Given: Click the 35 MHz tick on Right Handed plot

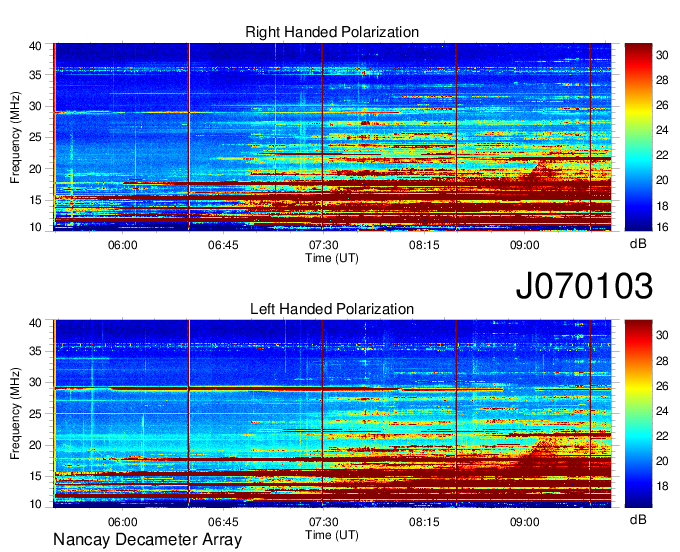Looking at the screenshot, I should (x=35, y=75).
